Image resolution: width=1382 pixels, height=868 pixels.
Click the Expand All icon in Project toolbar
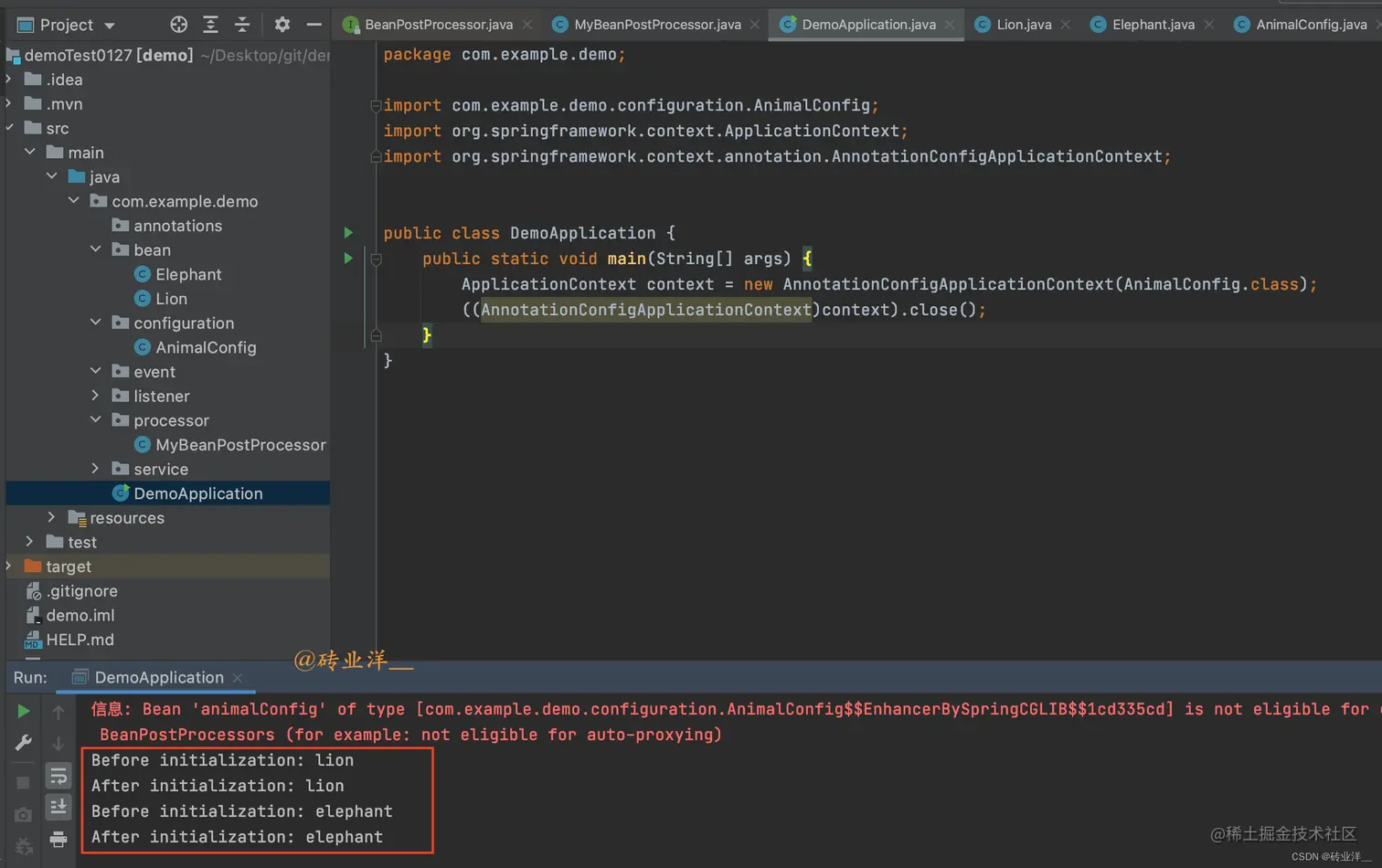tap(210, 25)
